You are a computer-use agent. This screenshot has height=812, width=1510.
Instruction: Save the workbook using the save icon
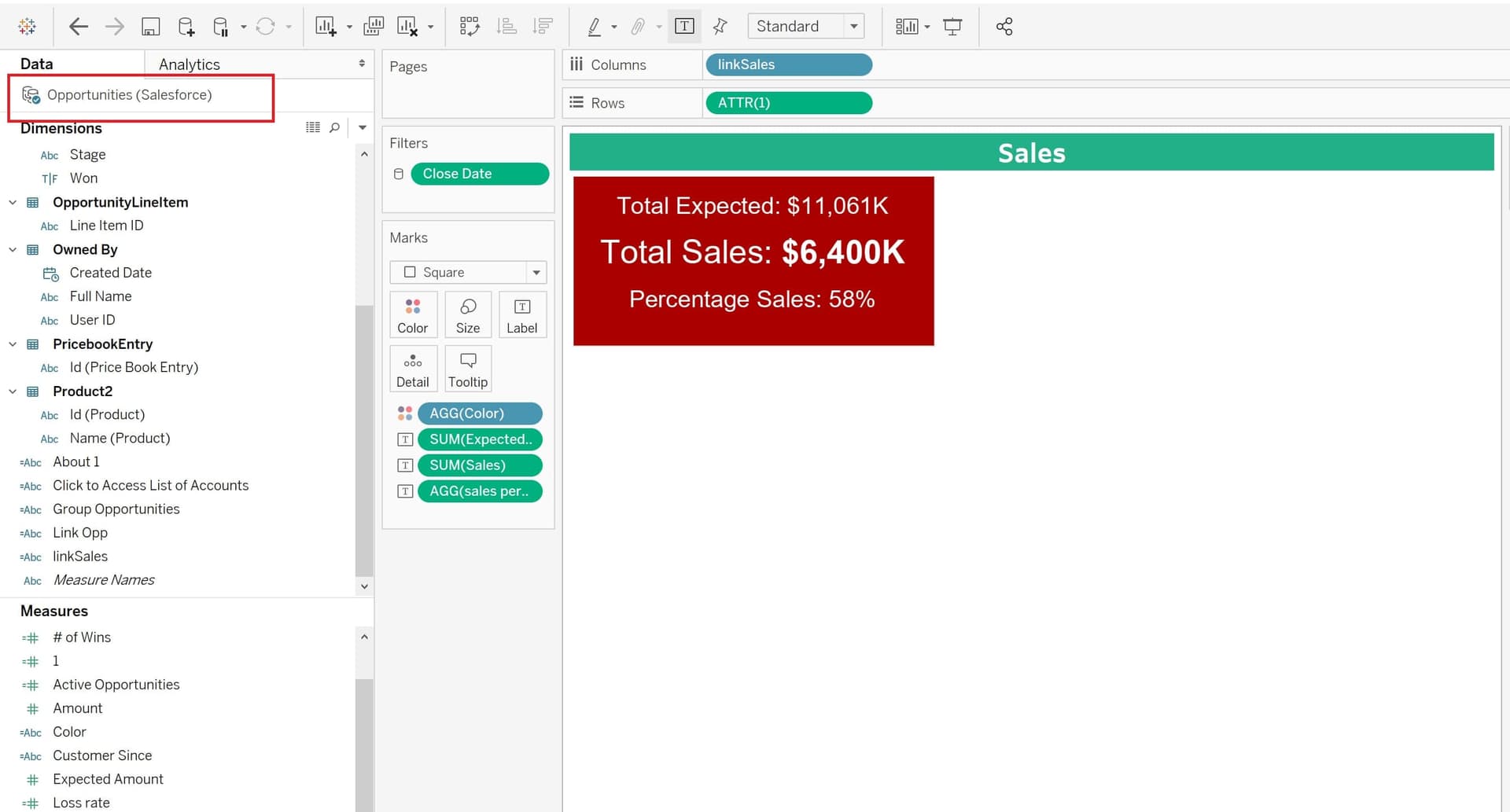pyautogui.click(x=150, y=26)
